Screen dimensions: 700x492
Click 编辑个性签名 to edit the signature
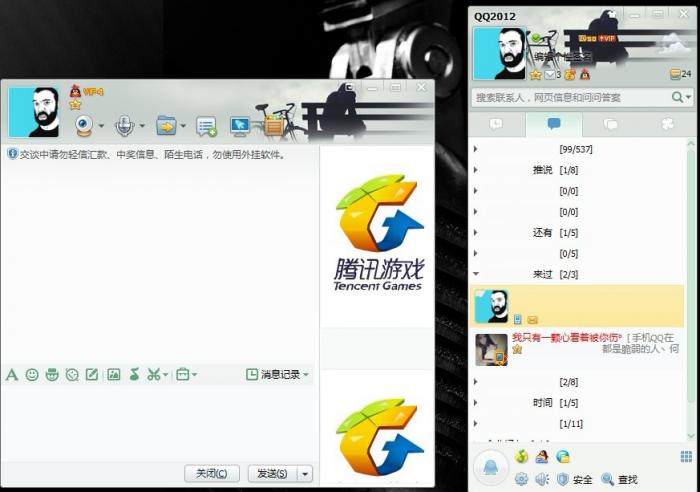(563, 57)
